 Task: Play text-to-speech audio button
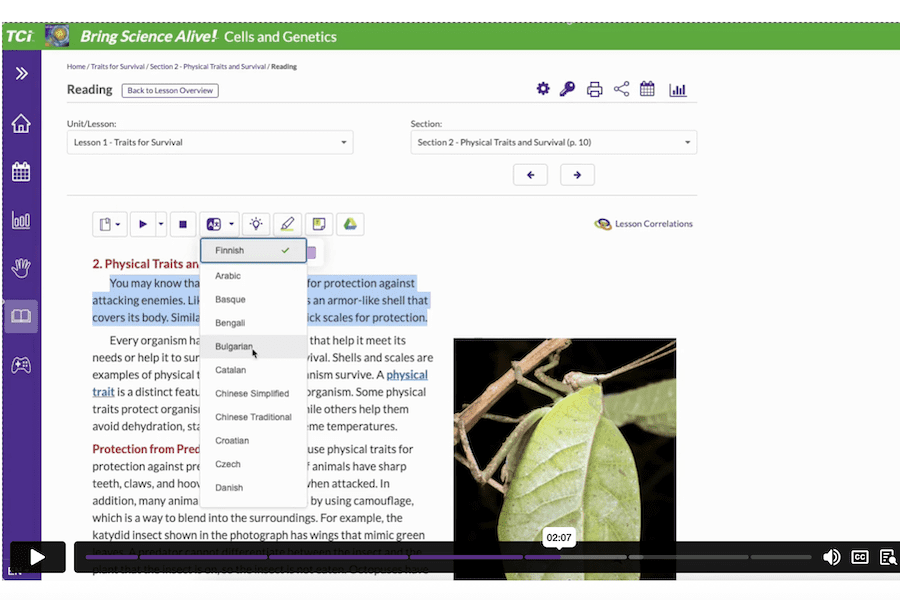click(x=143, y=224)
